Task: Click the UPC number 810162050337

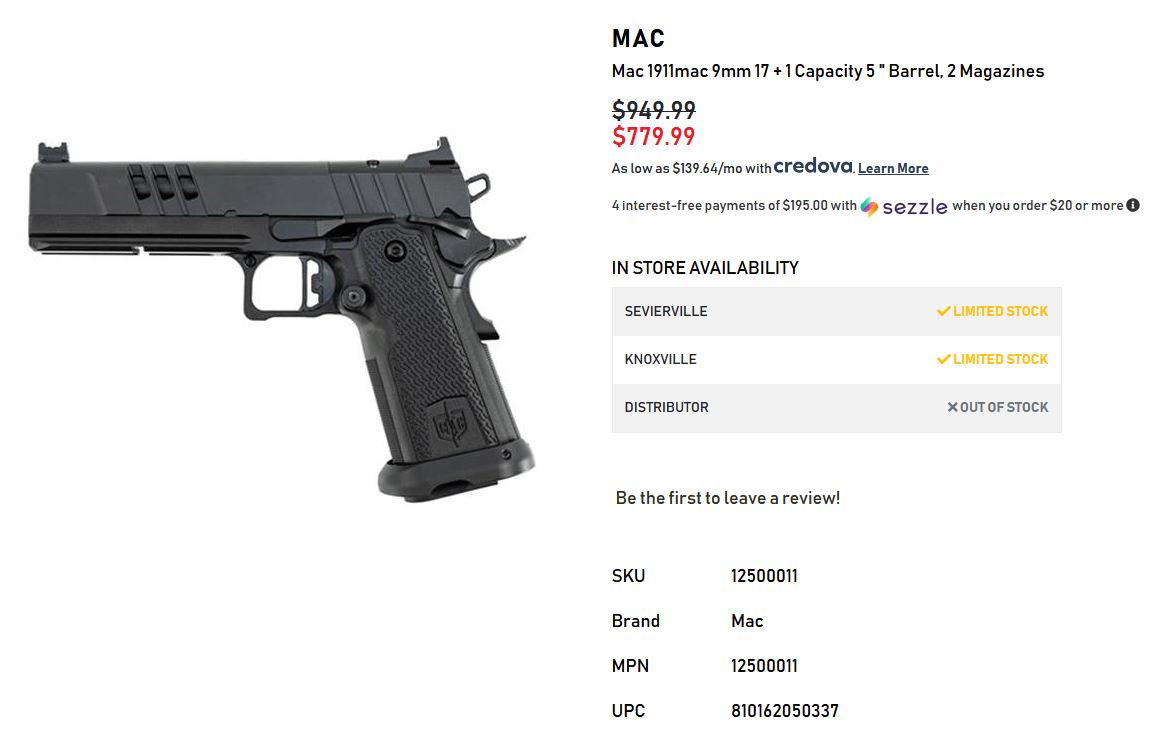Action: click(785, 711)
